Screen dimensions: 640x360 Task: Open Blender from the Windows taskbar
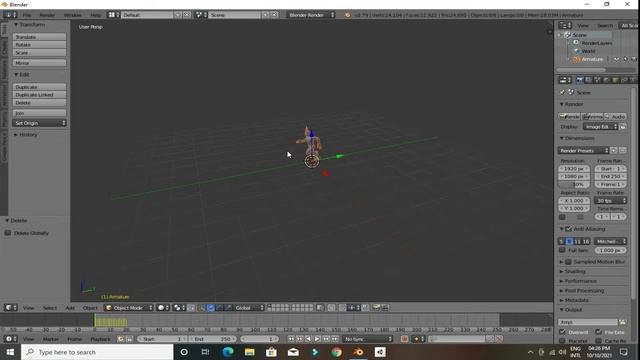pos(358,352)
